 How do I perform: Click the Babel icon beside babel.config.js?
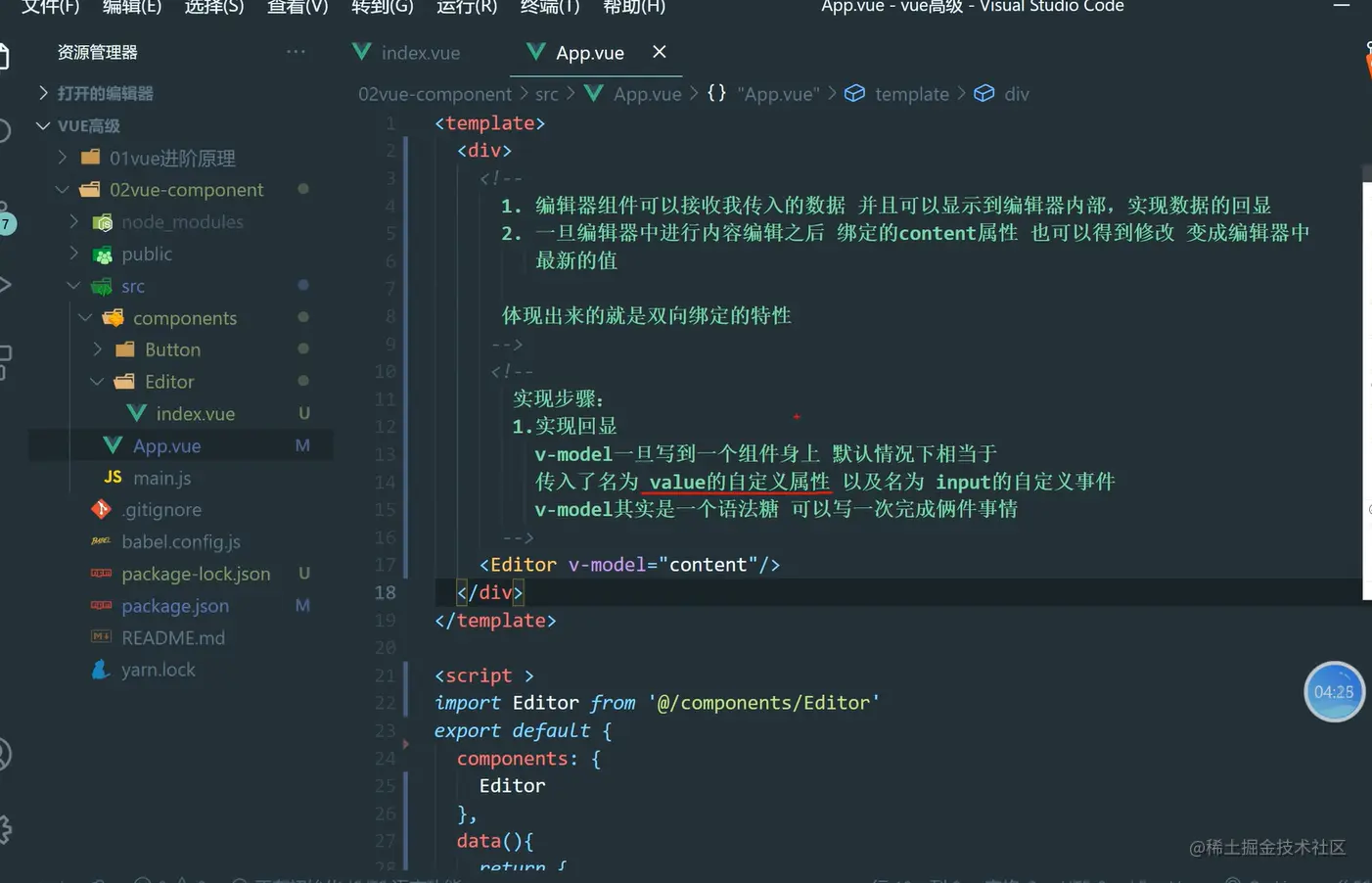tap(101, 541)
